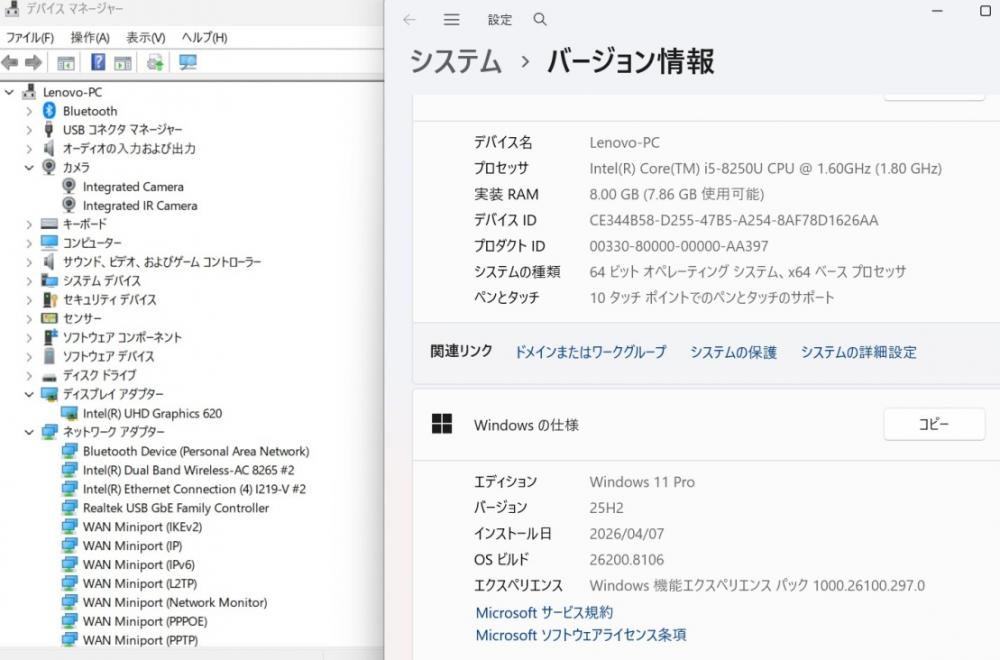Select WAN Miniport (L2TP) adapter
The width and height of the screenshot is (1000, 660).
140,583
